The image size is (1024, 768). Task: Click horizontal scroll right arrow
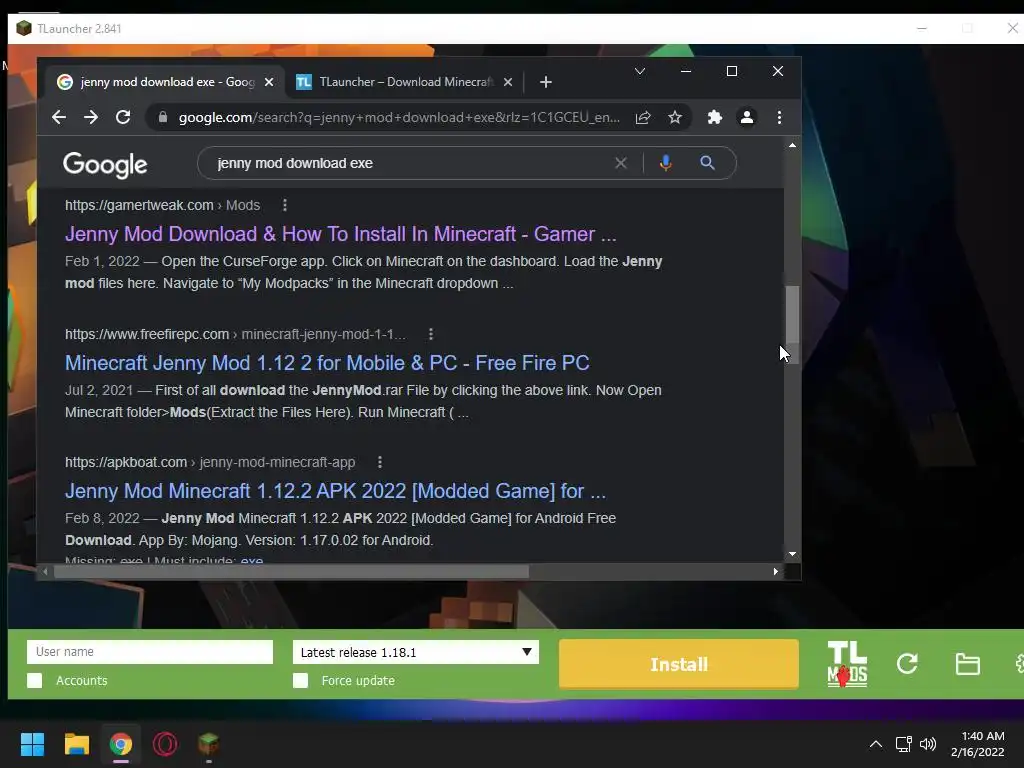pyautogui.click(x=775, y=571)
